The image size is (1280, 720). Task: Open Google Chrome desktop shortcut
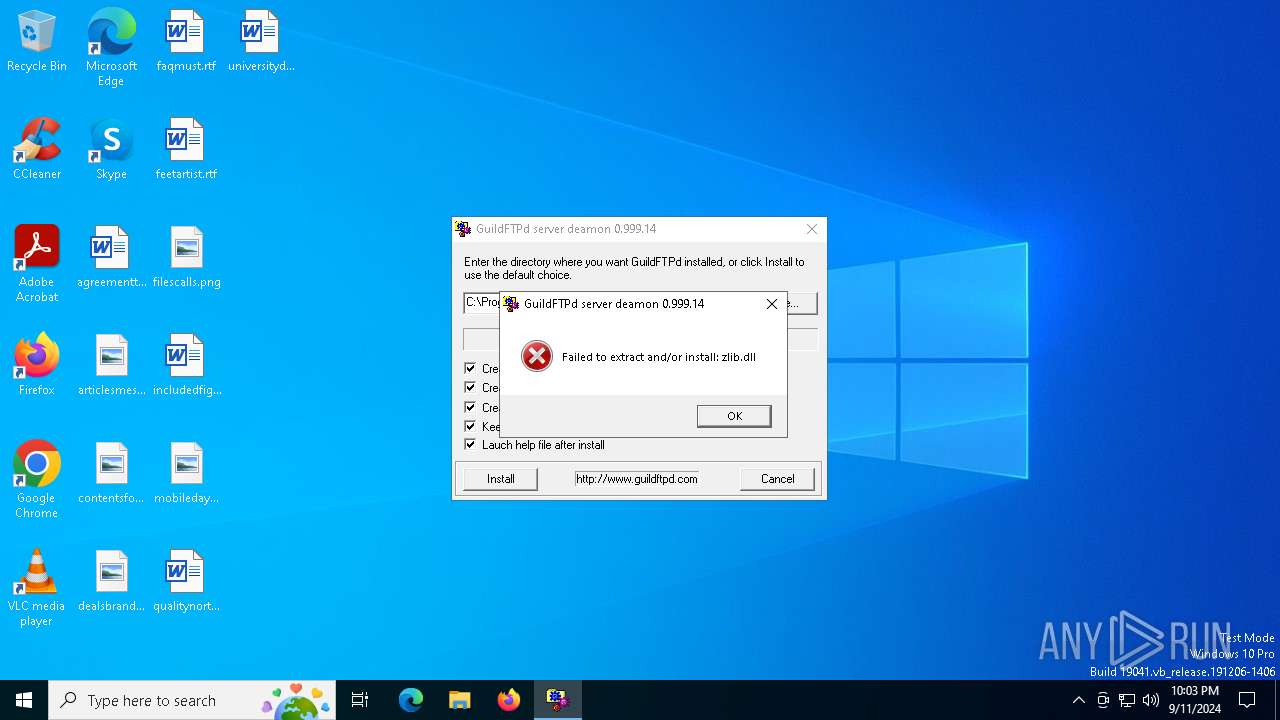pos(37,480)
